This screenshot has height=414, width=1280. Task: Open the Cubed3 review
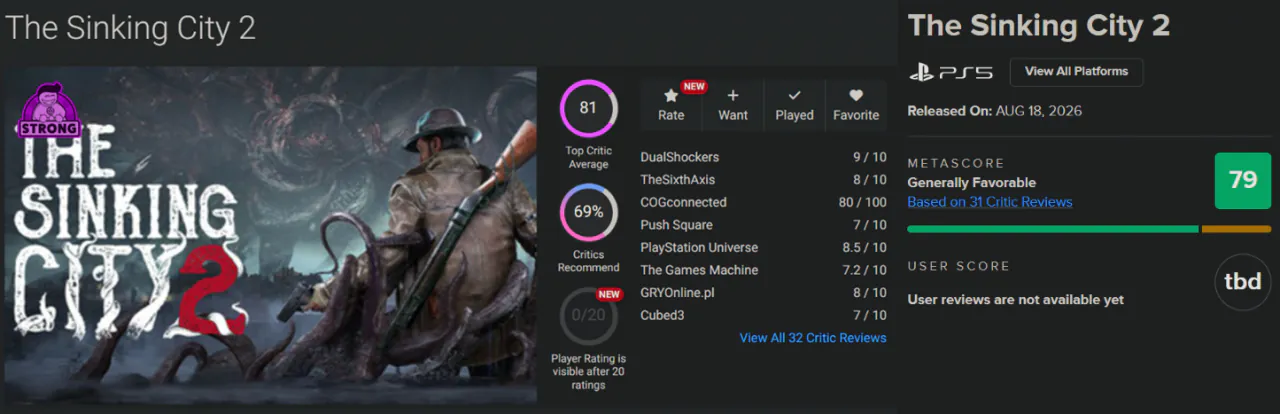pyautogui.click(x=661, y=316)
